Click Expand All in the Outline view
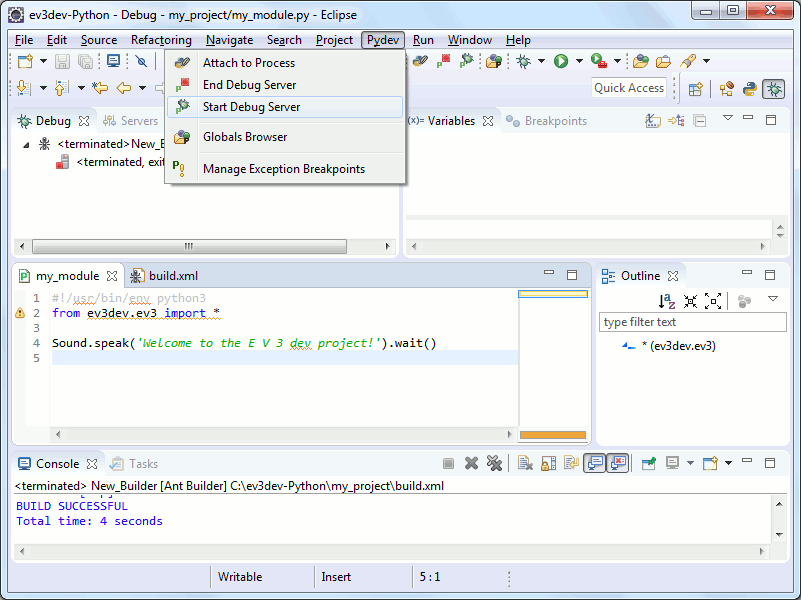Image resolution: width=801 pixels, height=600 pixels. 713,301
